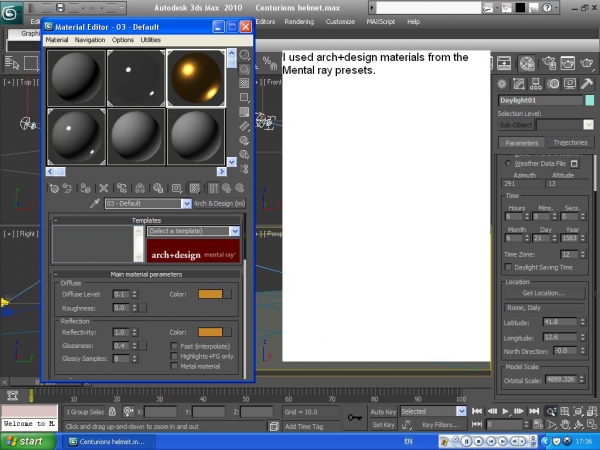The height and width of the screenshot is (450, 600).
Task: Open the Utilities menu in Material Editor
Action: click(151, 40)
